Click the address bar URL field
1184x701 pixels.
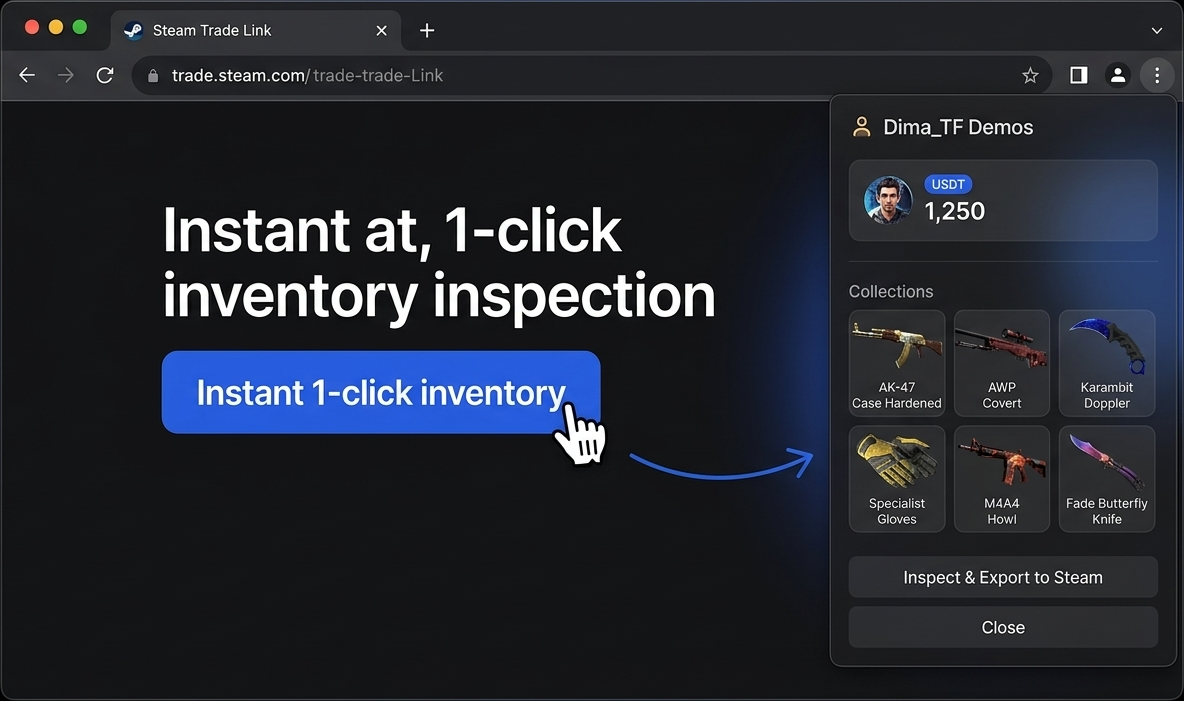click(591, 75)
